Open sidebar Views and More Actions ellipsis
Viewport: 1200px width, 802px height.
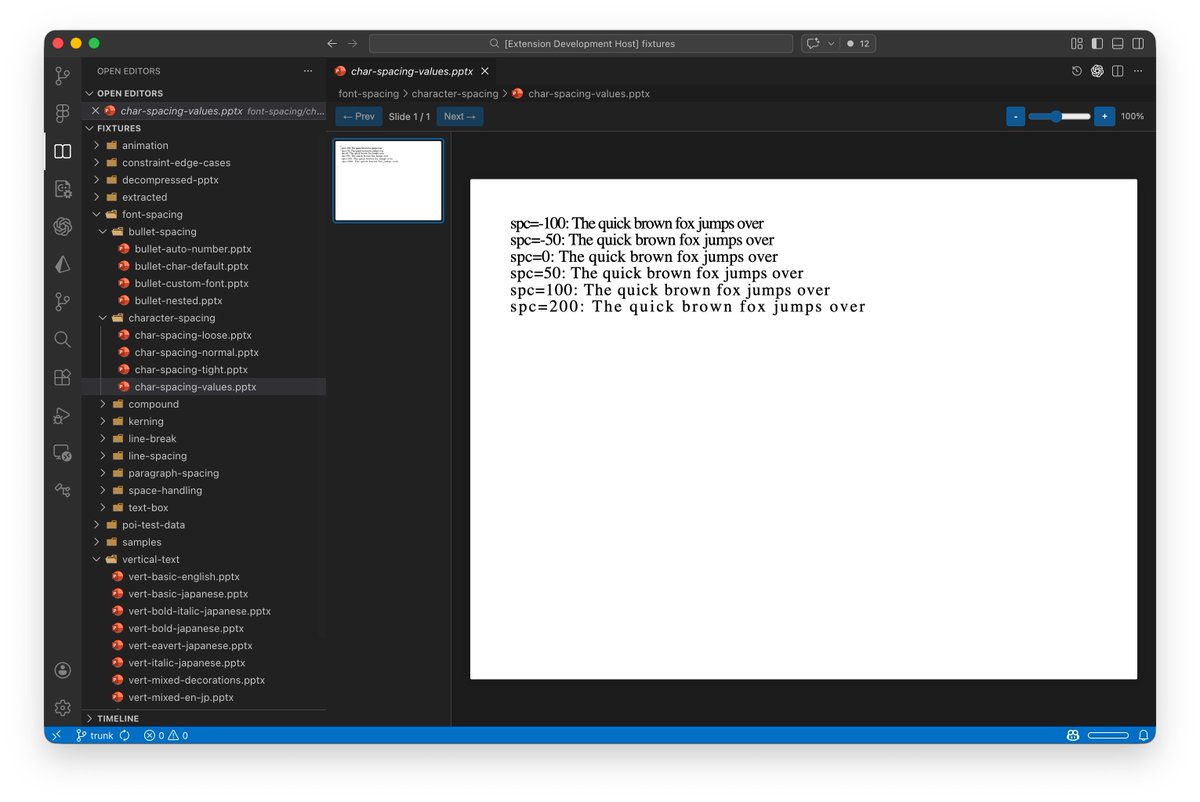point(308,71)
